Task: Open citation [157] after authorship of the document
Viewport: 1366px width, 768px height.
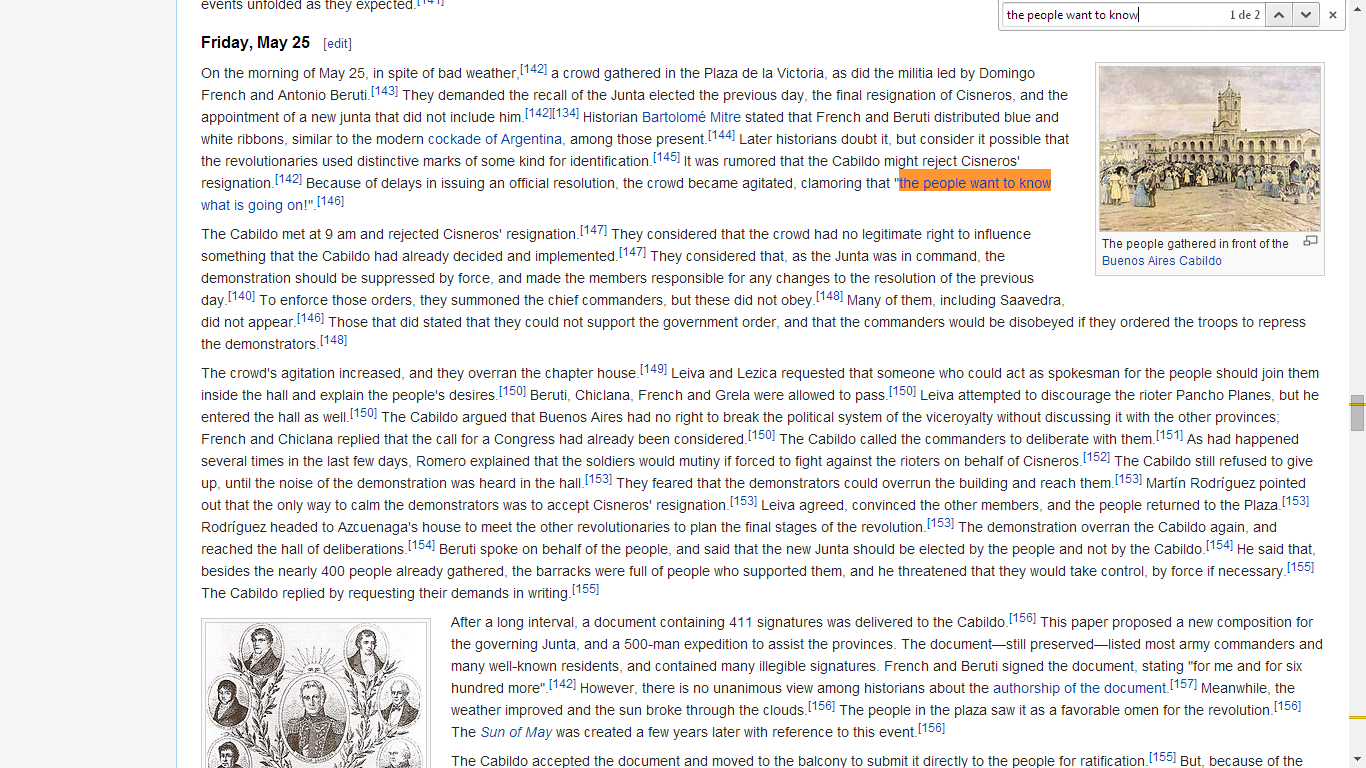Action: coord(1183,684)
